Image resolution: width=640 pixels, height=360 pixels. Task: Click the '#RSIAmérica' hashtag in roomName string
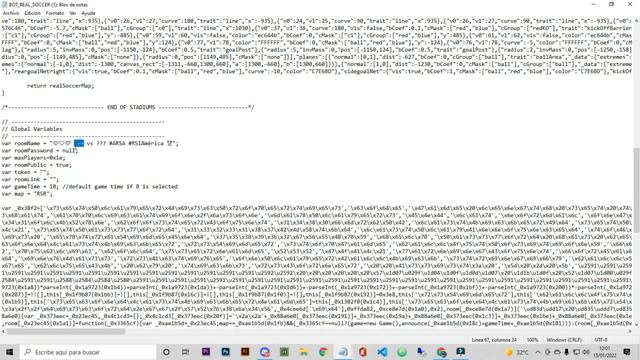click(x=146, y=143)
